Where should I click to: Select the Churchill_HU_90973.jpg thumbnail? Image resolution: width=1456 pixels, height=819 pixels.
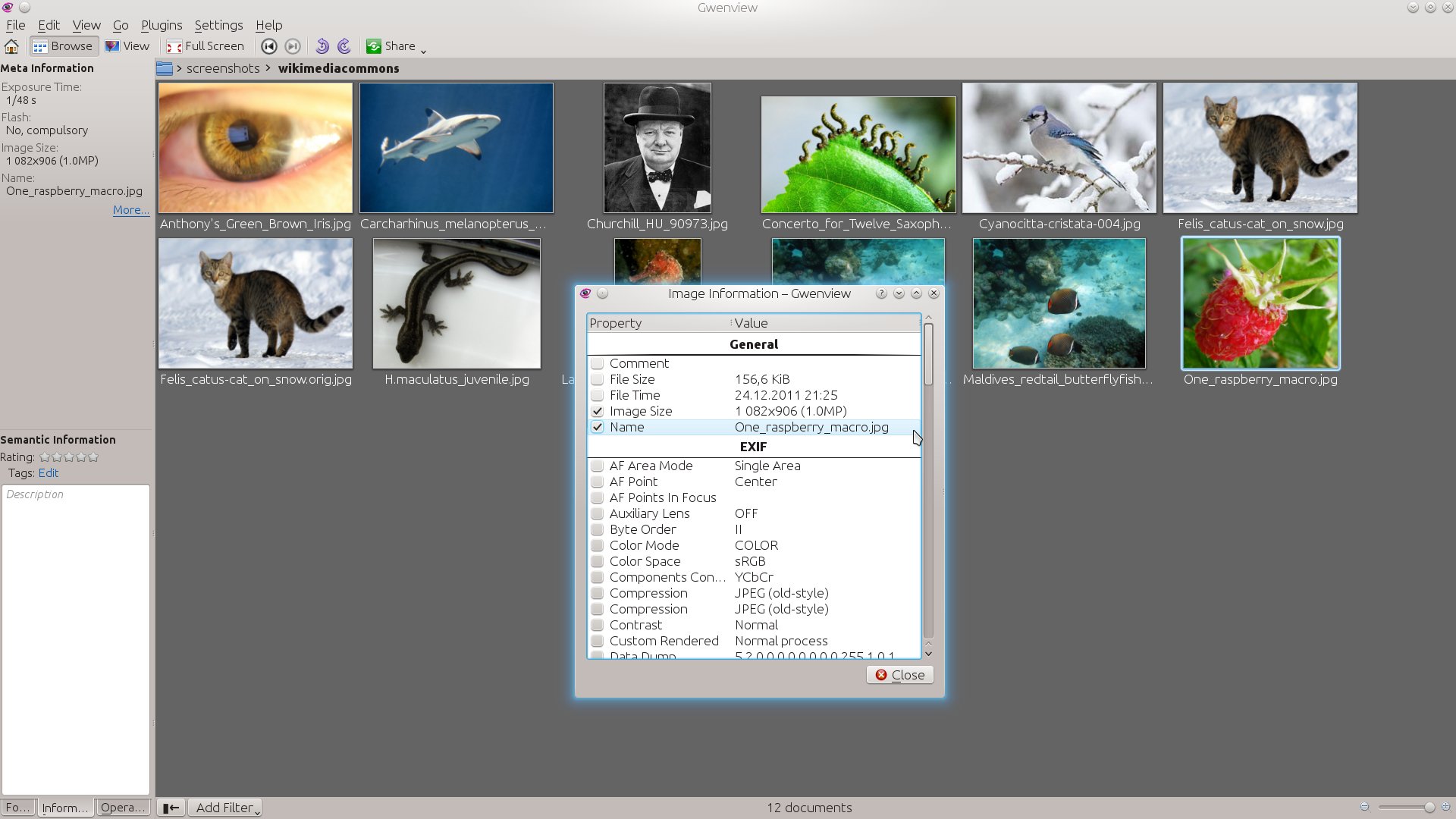[x=657, y=148]
